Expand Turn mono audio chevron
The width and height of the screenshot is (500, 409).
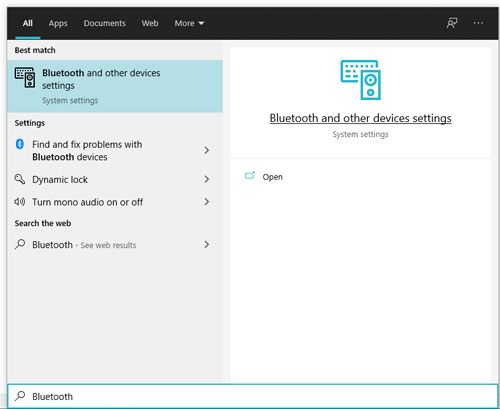(x=207, y=202)
